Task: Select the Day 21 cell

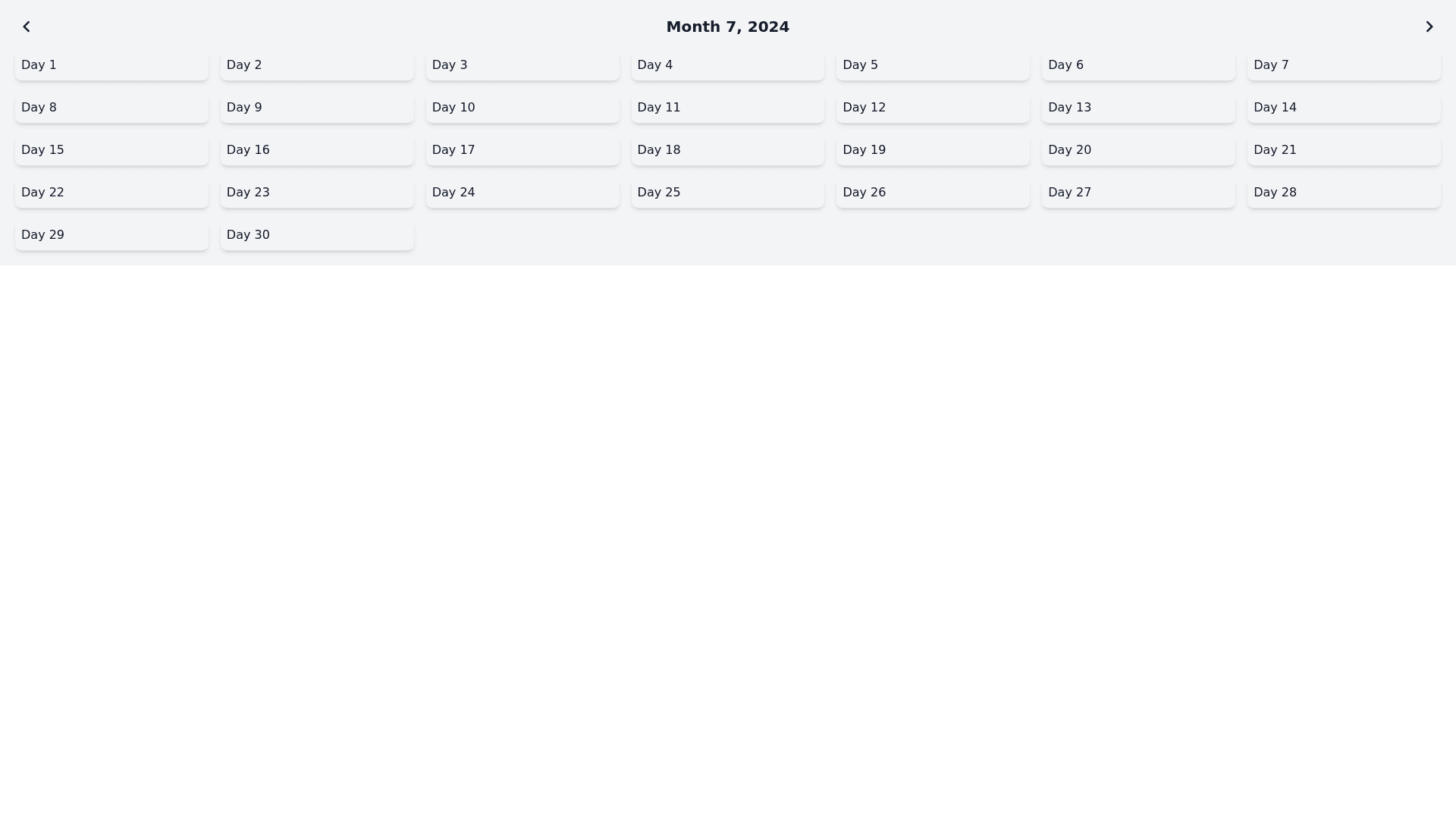Action: (x=1343, y=150)
